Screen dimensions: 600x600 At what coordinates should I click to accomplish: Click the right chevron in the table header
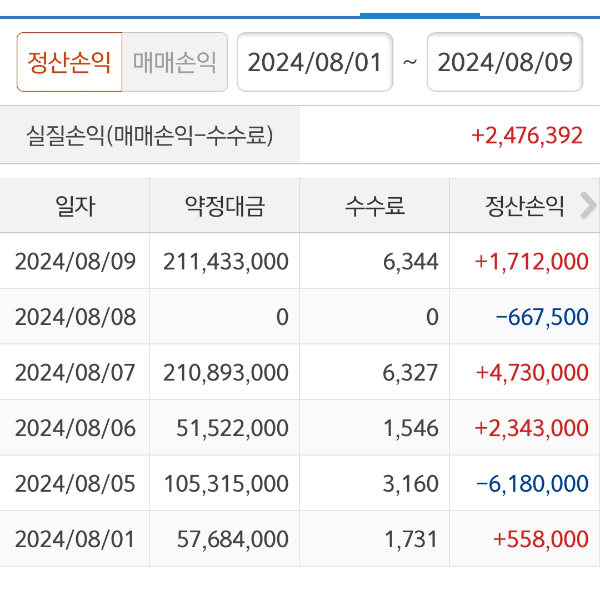(588, 206)
